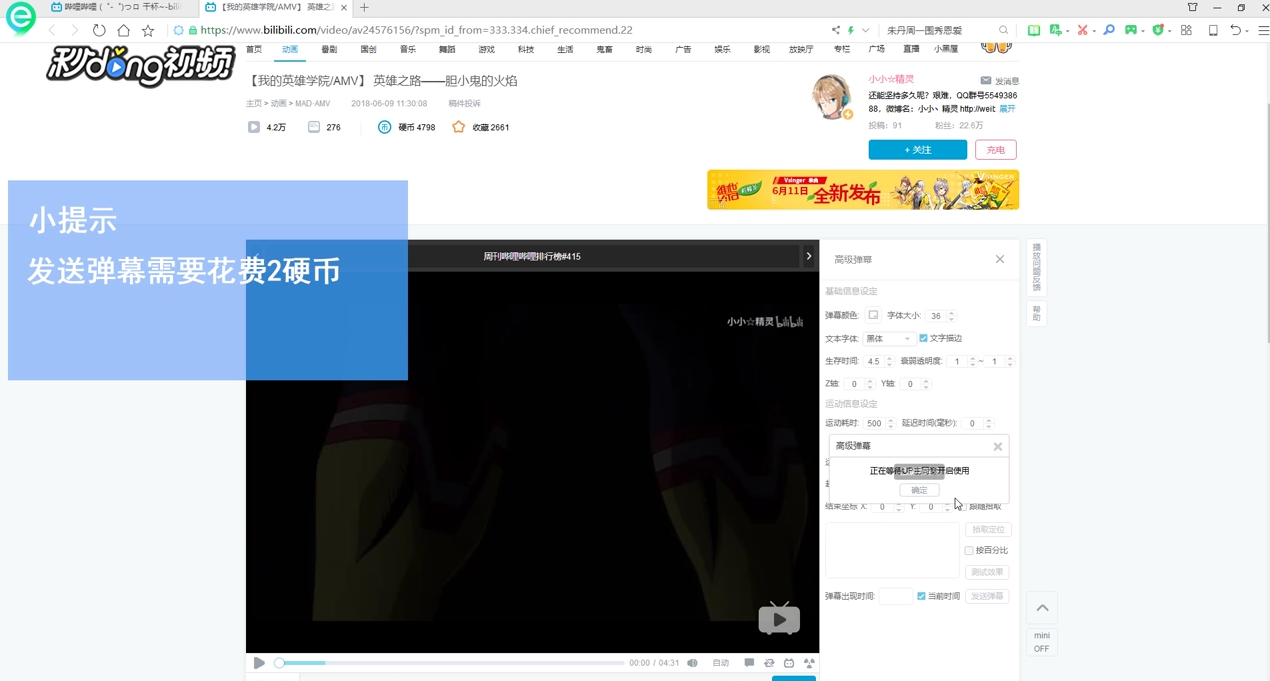Expand the uploader description with 展开
Screen dimensions: 1270x681
click(x=1007, y=109)
